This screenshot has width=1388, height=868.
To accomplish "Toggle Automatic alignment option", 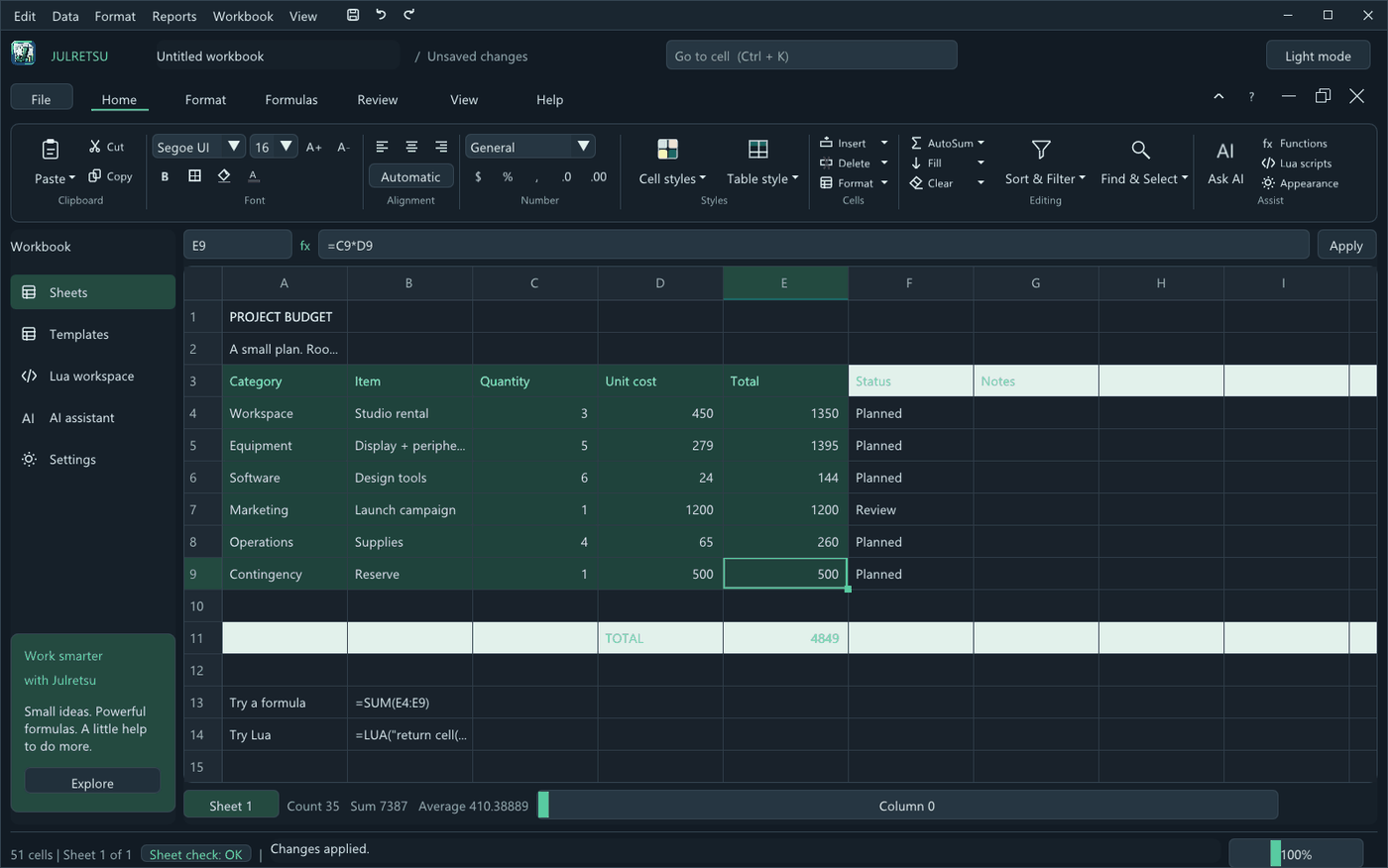I will click(410, 176).
